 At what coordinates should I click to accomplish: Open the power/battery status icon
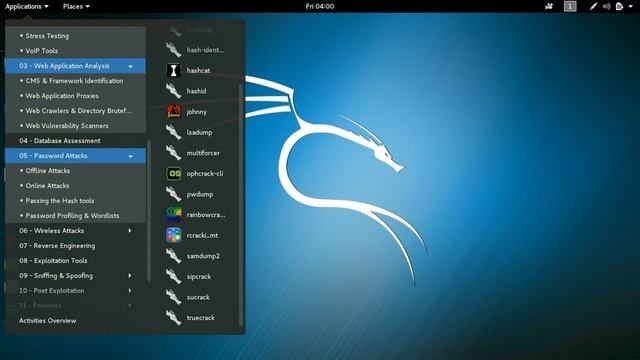[x=620, y=6]
